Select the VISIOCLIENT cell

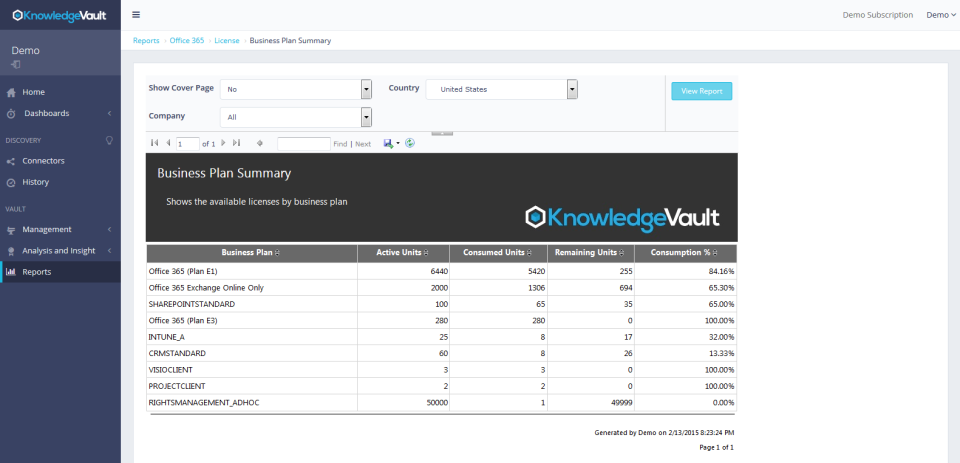coord(171,371)
